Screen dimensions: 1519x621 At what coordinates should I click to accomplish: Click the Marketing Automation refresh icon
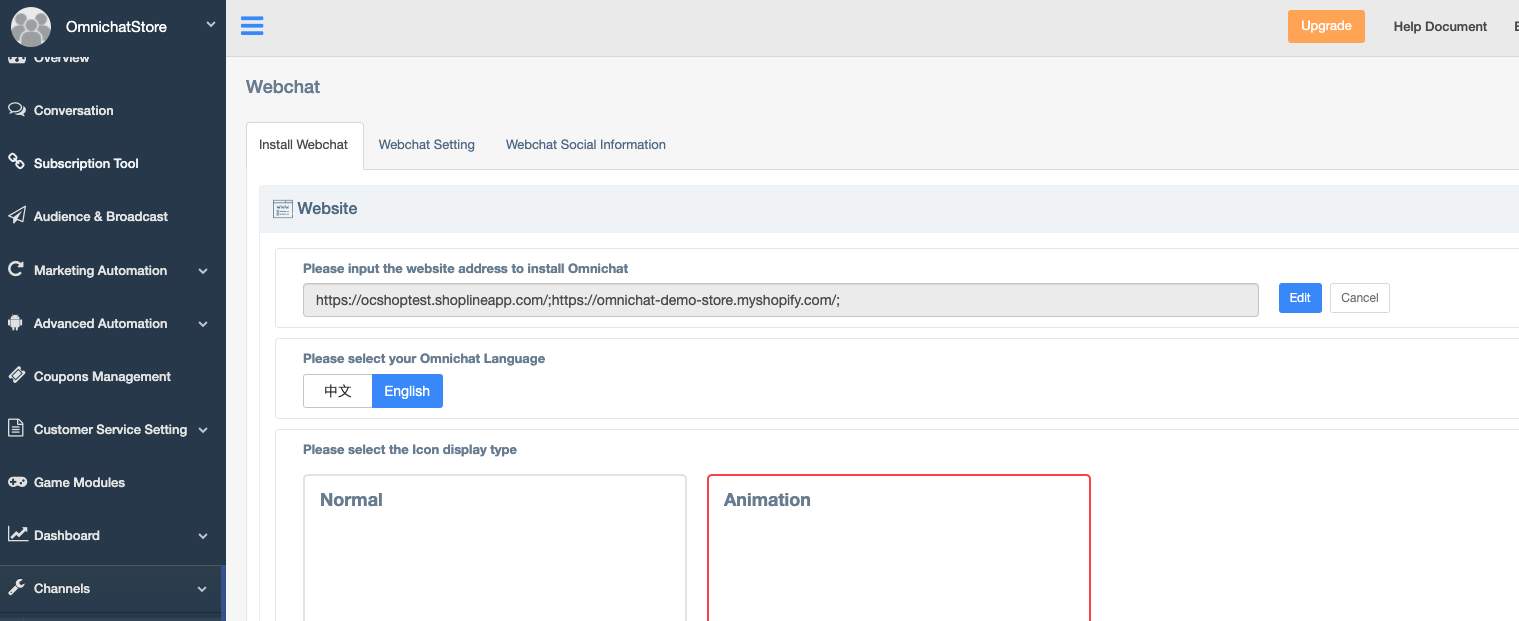pos(16,269)
